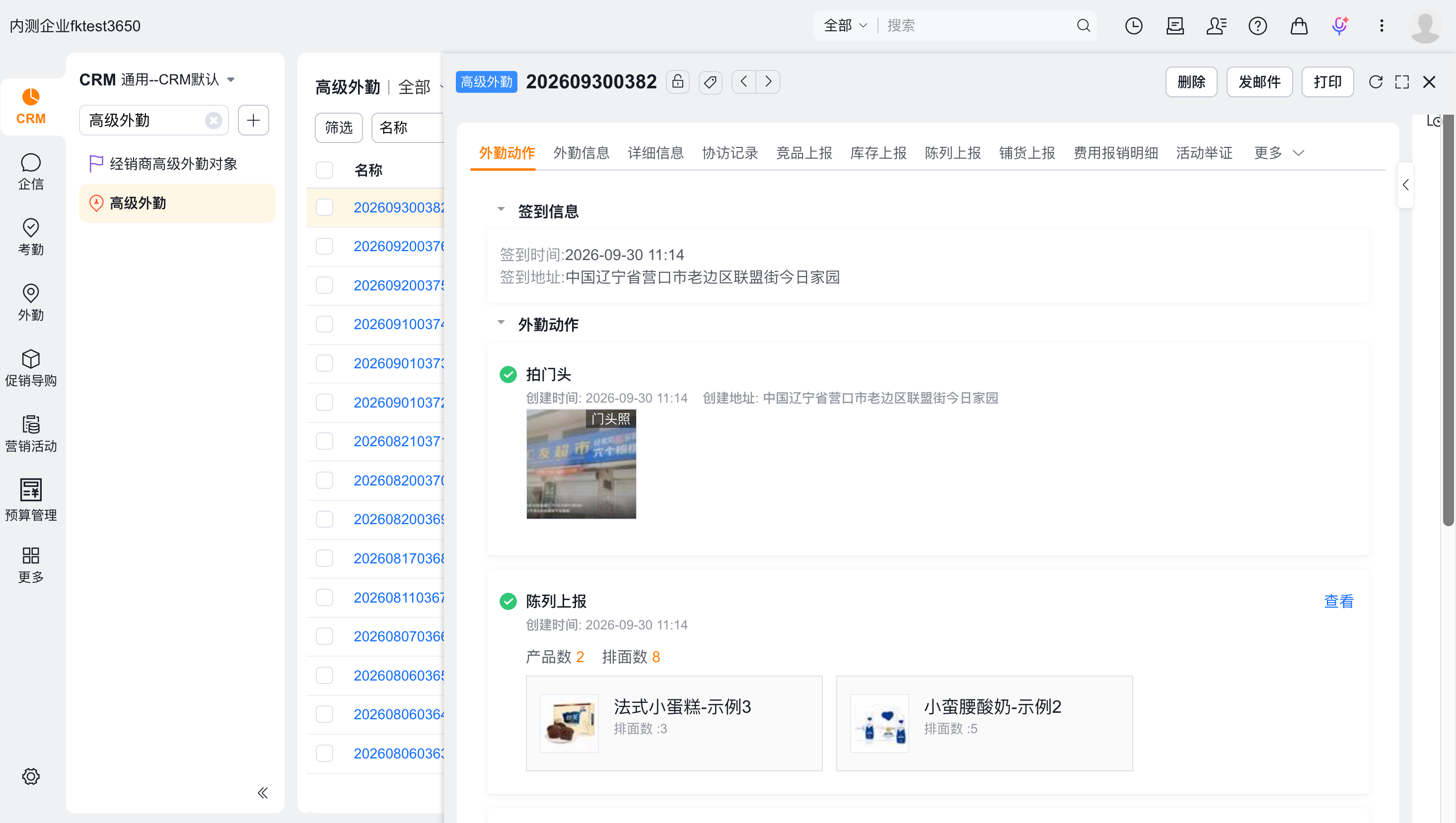Clear the 高级外勤 search field
Viewport: 1456px width, 823px height.
(213, 121)
